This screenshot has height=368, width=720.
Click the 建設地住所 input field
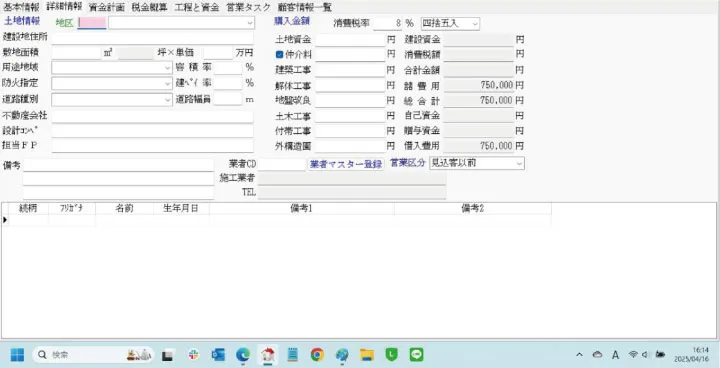152,38
